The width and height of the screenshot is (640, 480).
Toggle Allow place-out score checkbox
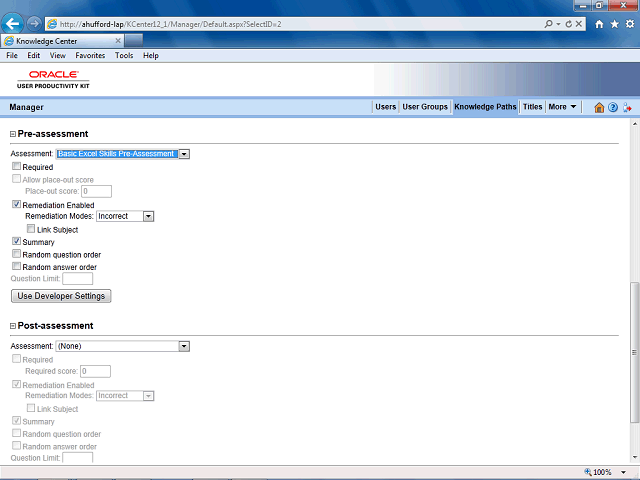click(x=16, y=179)
